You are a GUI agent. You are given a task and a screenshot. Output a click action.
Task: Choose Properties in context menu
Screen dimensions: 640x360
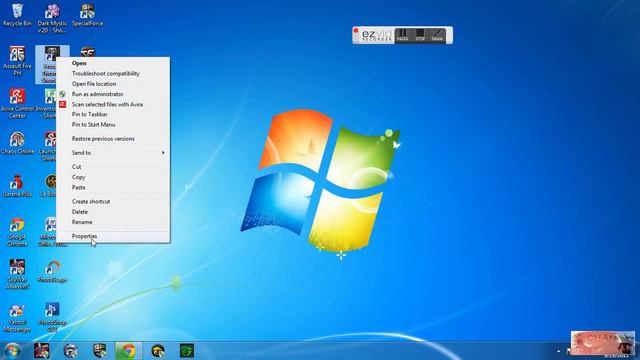[113, 236]
